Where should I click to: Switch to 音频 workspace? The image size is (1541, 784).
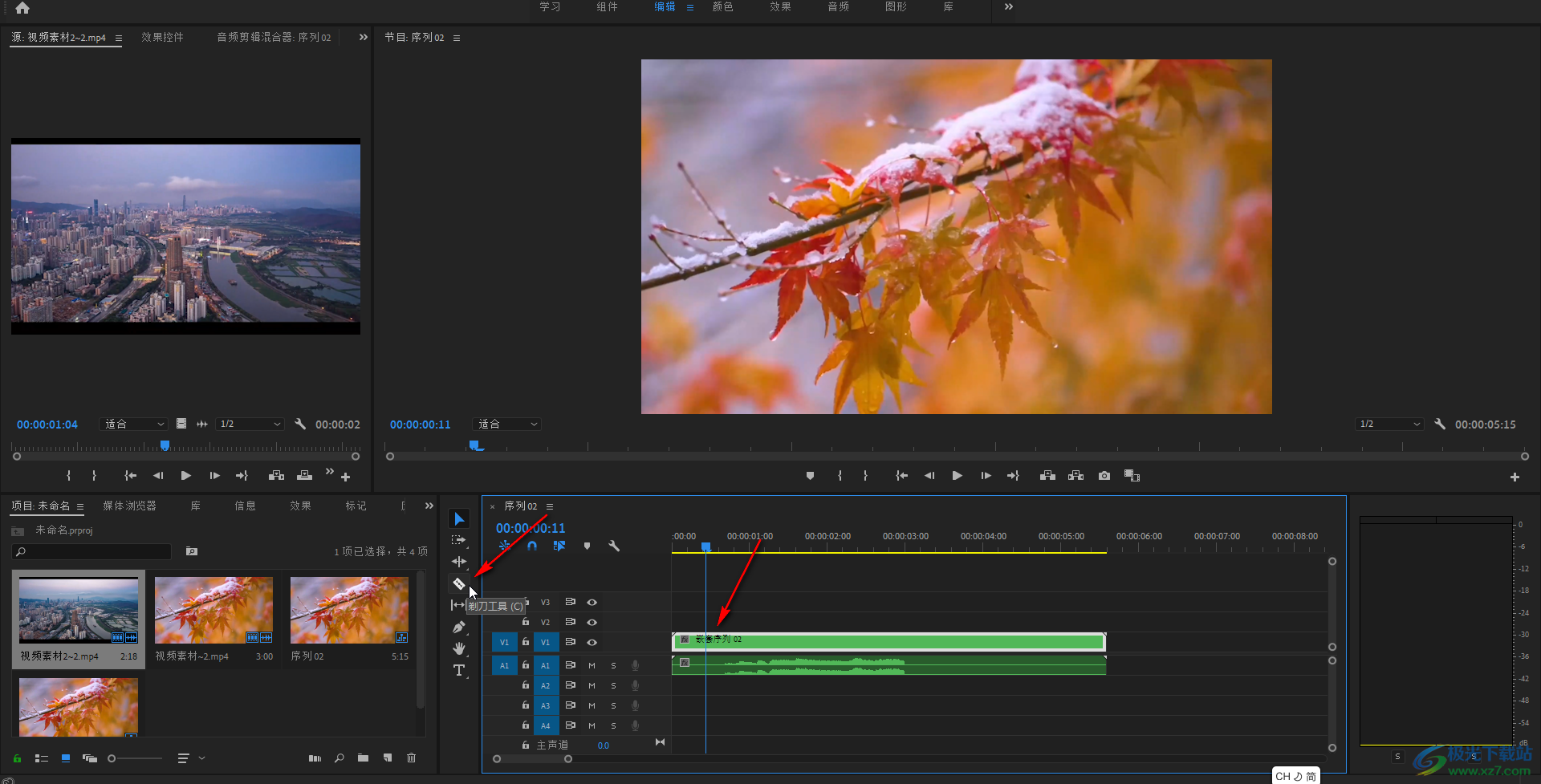coord(838,7)
